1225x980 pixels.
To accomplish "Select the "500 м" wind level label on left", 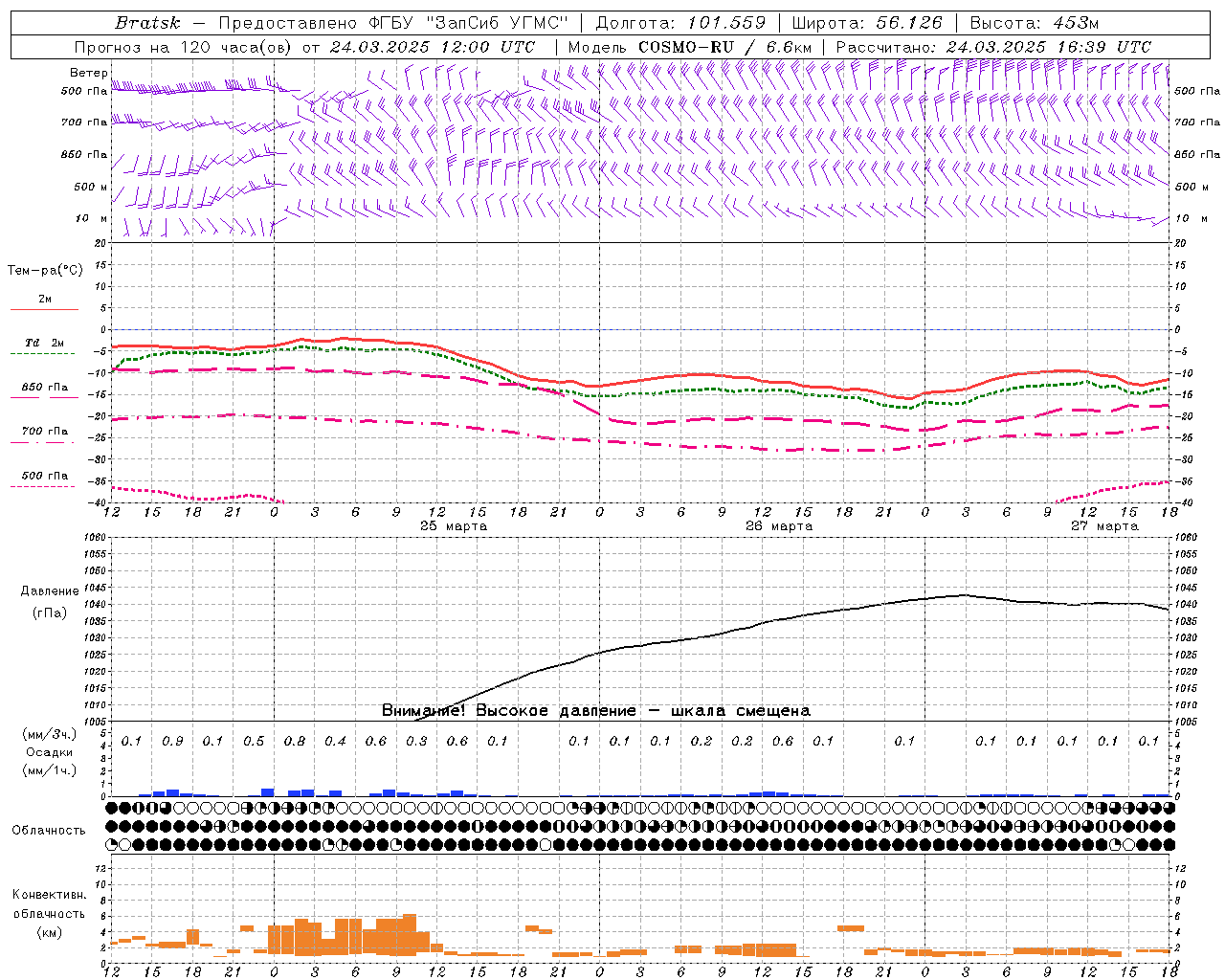I will pos(91,187).
